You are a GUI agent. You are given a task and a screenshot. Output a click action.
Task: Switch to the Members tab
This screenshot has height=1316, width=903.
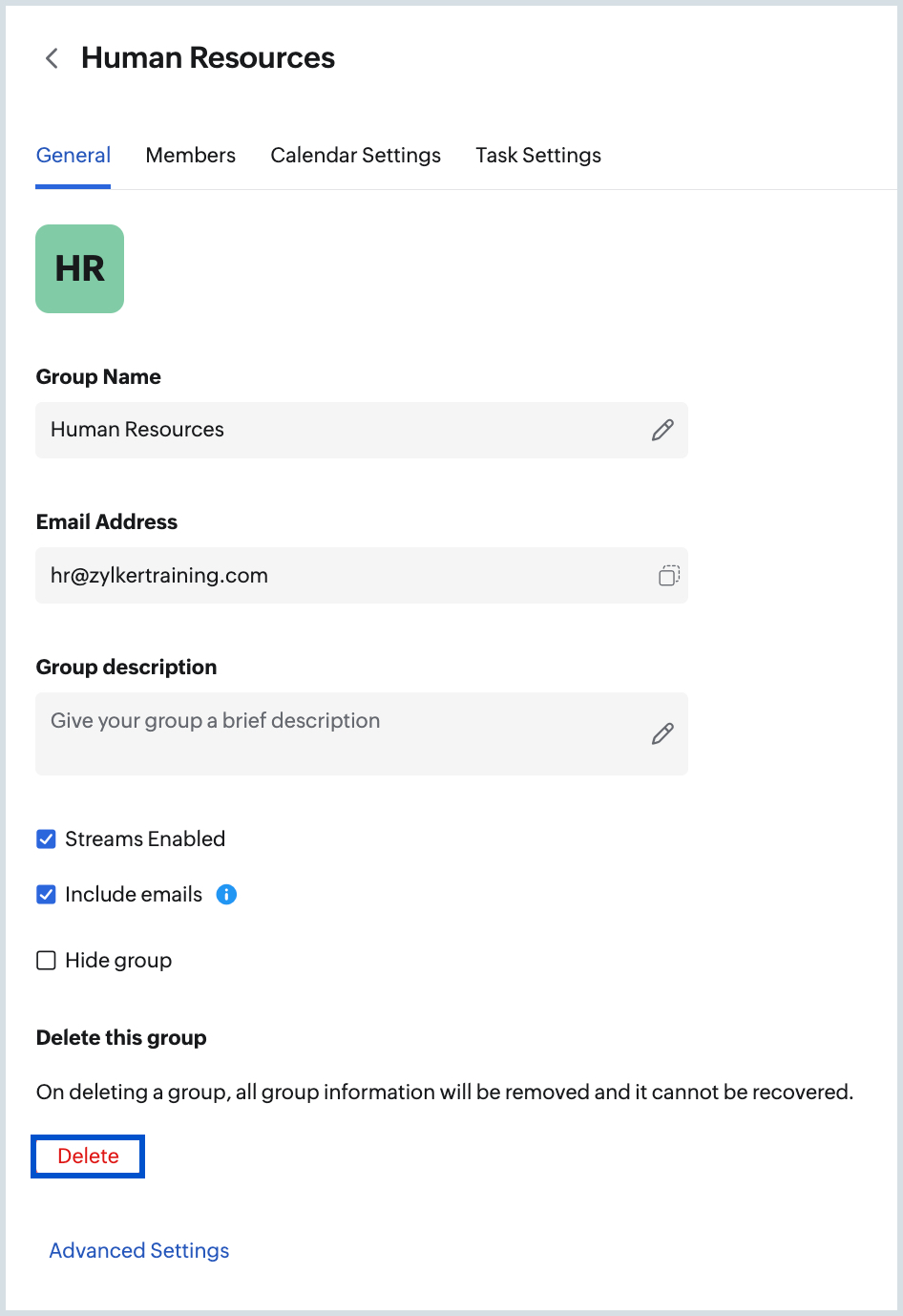190,155
